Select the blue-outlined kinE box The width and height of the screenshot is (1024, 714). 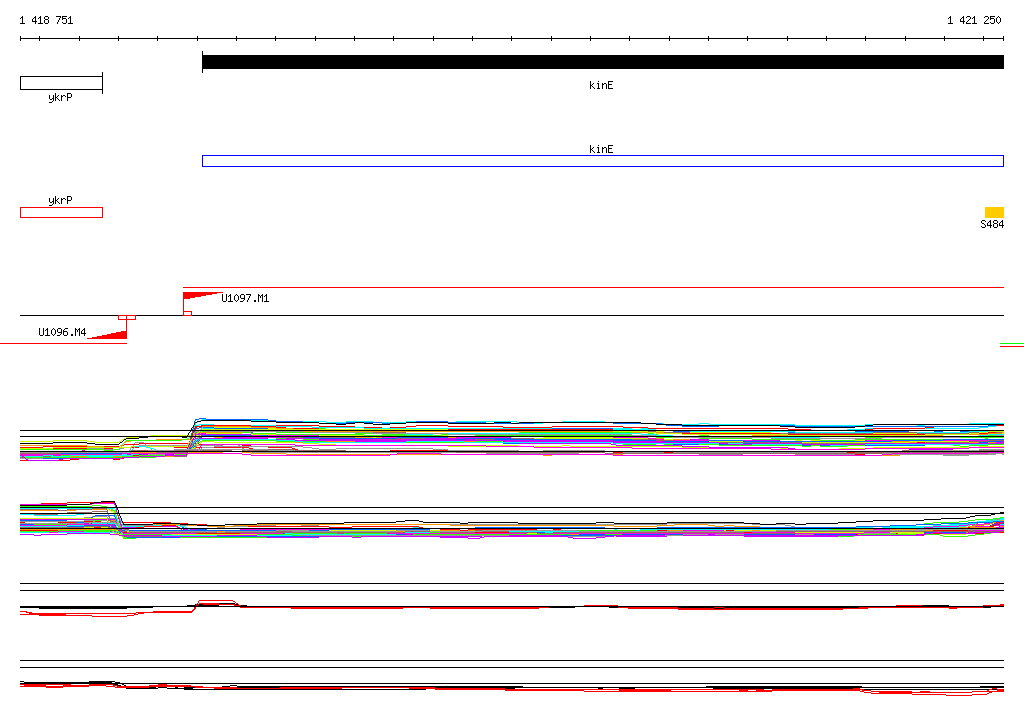click(603, 161)
